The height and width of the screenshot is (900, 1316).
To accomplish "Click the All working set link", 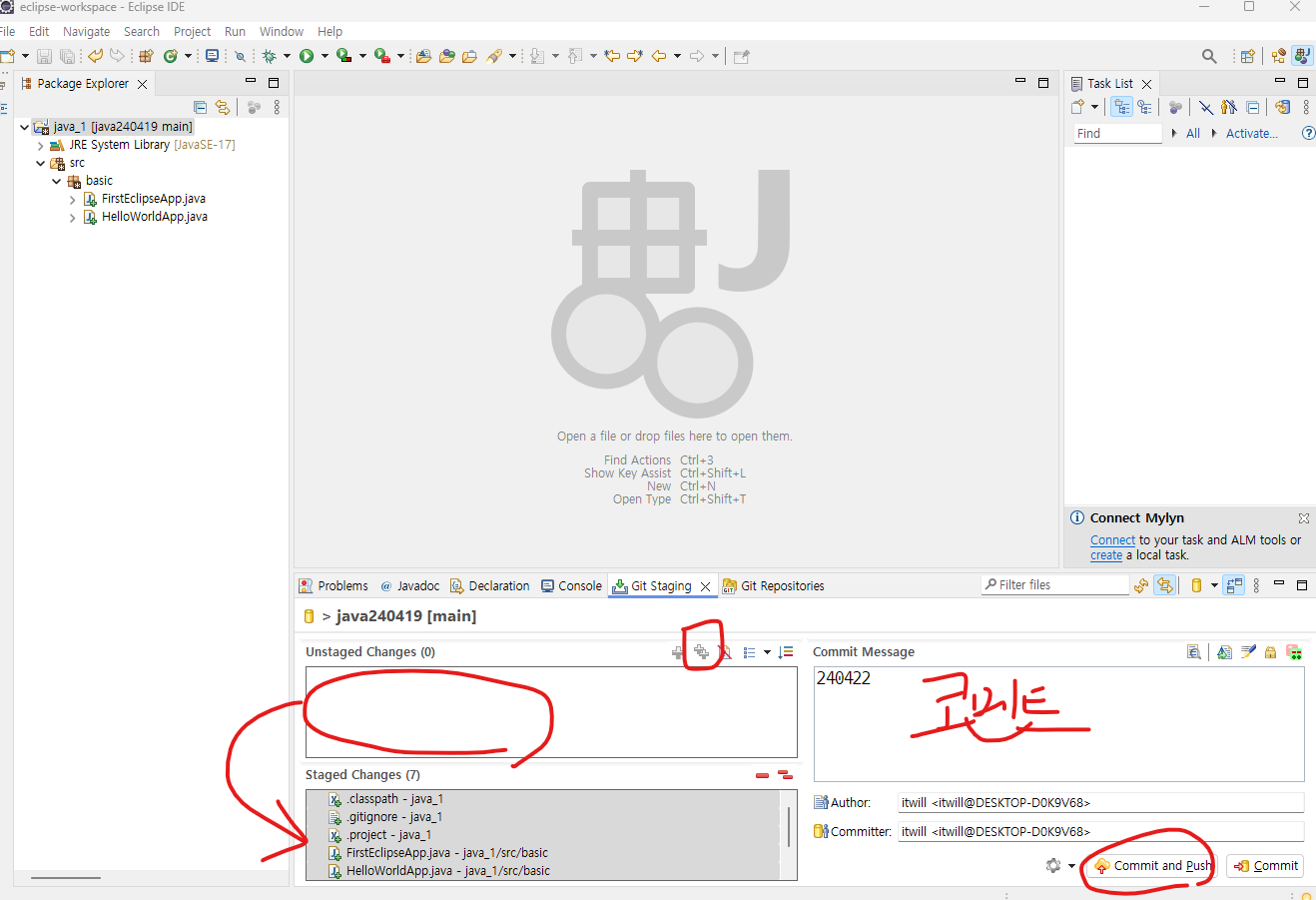I will tap(1193, 133).
